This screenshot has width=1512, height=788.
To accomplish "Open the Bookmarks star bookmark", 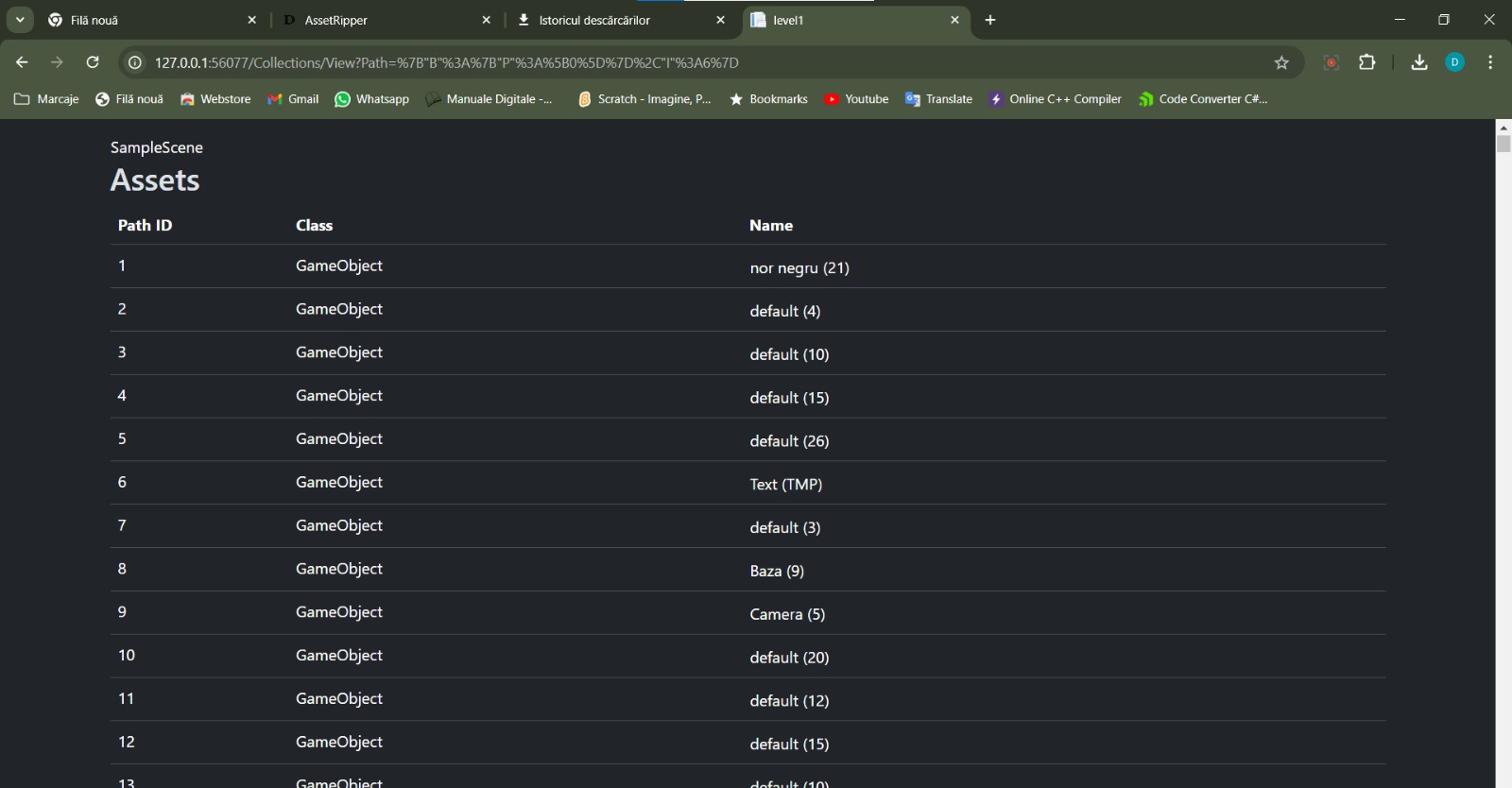I will point(768,99).
